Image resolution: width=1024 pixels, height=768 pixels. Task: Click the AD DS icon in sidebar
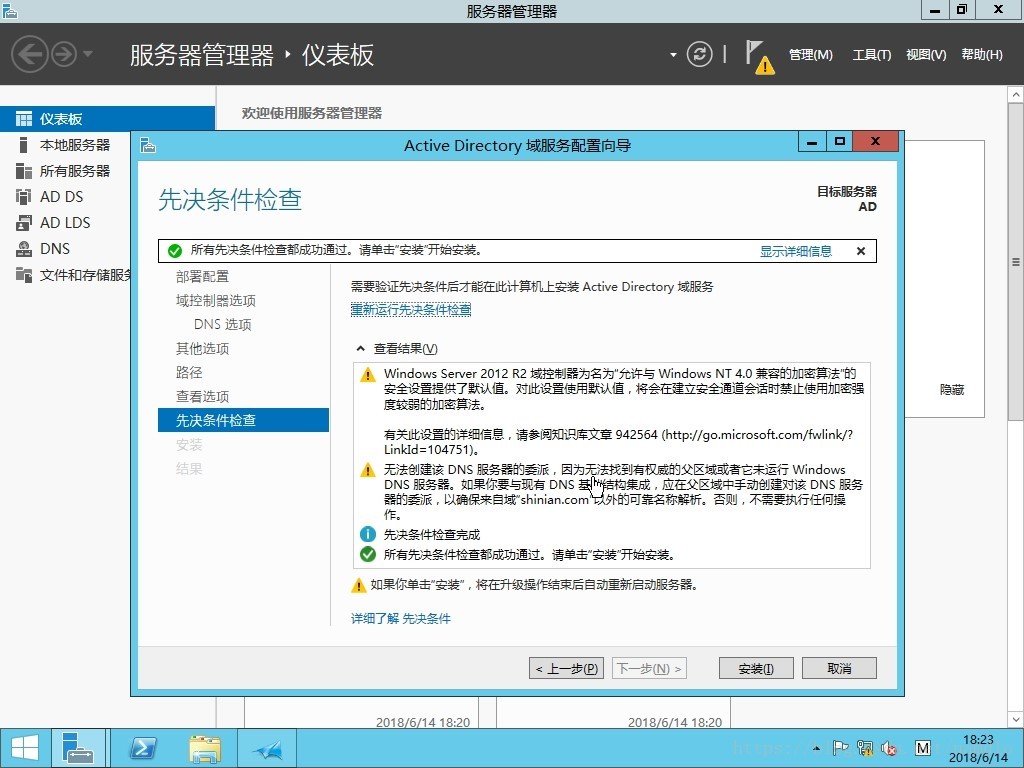[24, 197]
